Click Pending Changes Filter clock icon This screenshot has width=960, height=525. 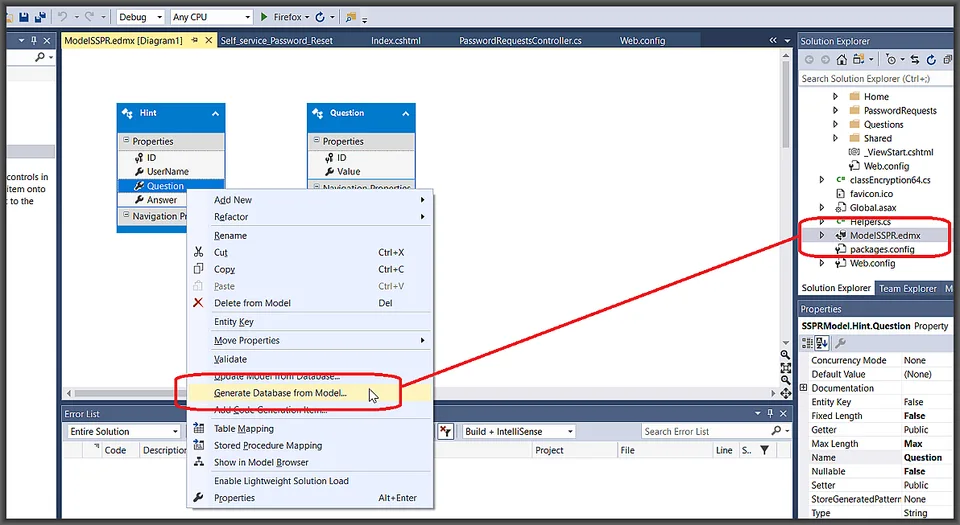pos(891,59)
